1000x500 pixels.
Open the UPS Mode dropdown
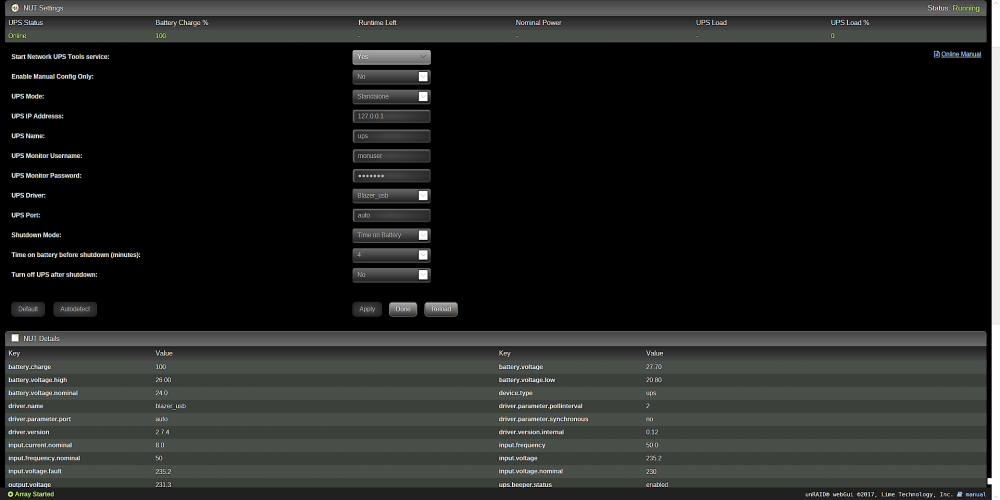[392, 96]
